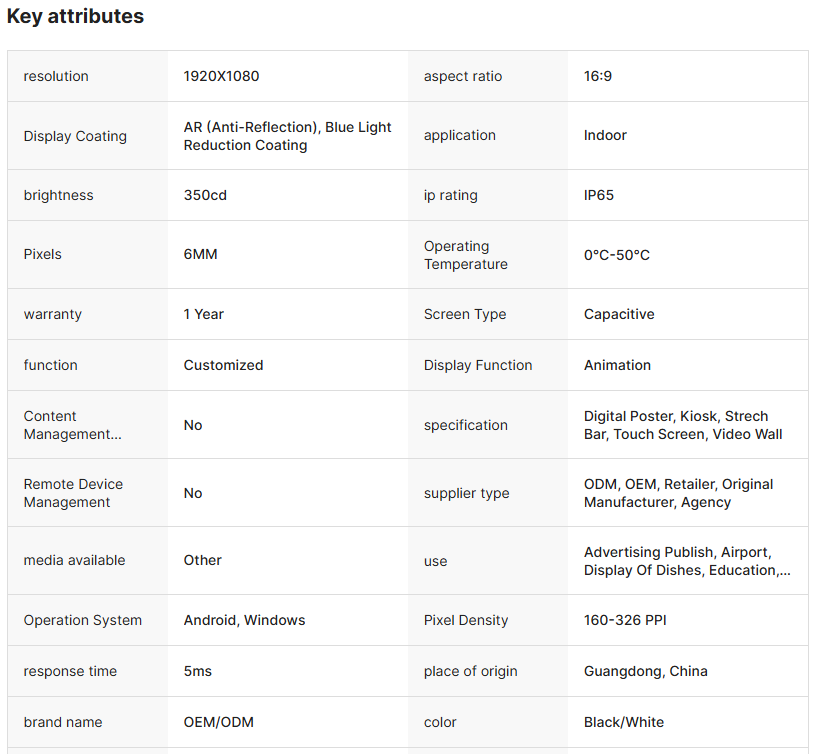The width and height of the screenshot is (815, 754).
Task: Select the IP65 rating value
Action: tap(599, 195)
